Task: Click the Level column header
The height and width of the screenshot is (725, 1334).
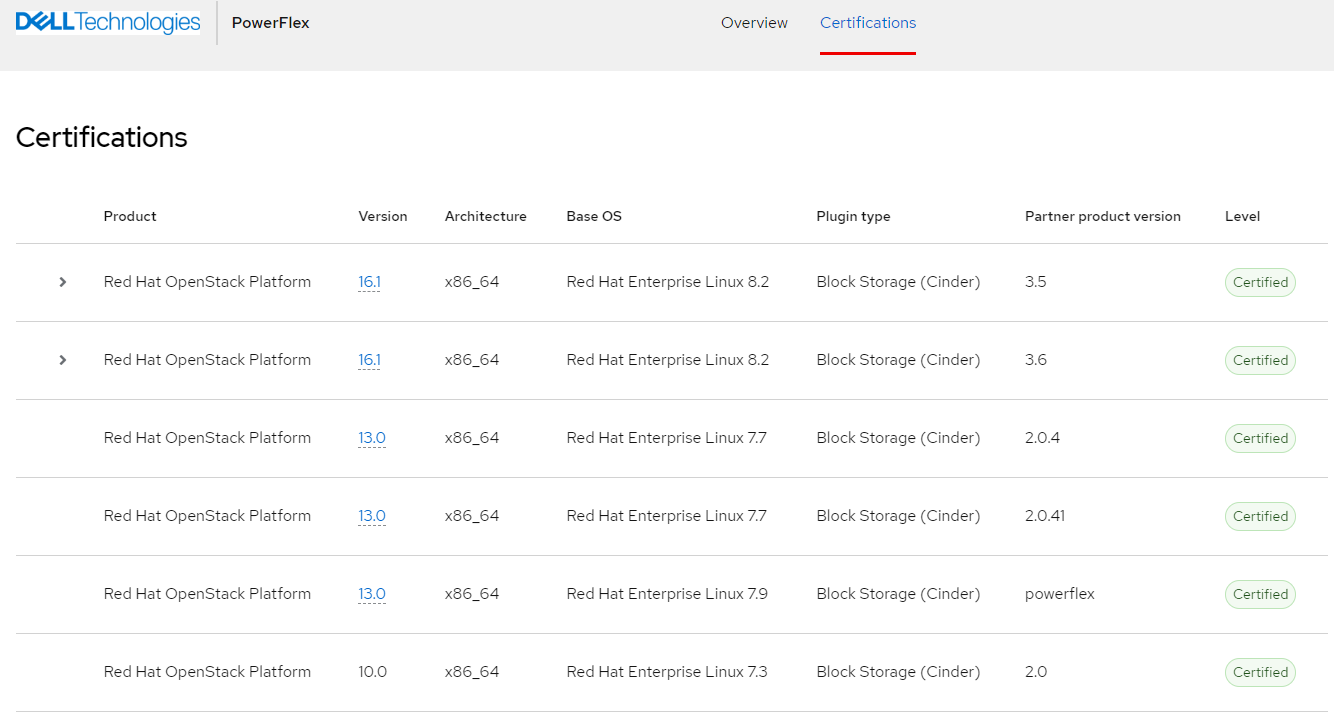Action: (x=1242, y=216)
